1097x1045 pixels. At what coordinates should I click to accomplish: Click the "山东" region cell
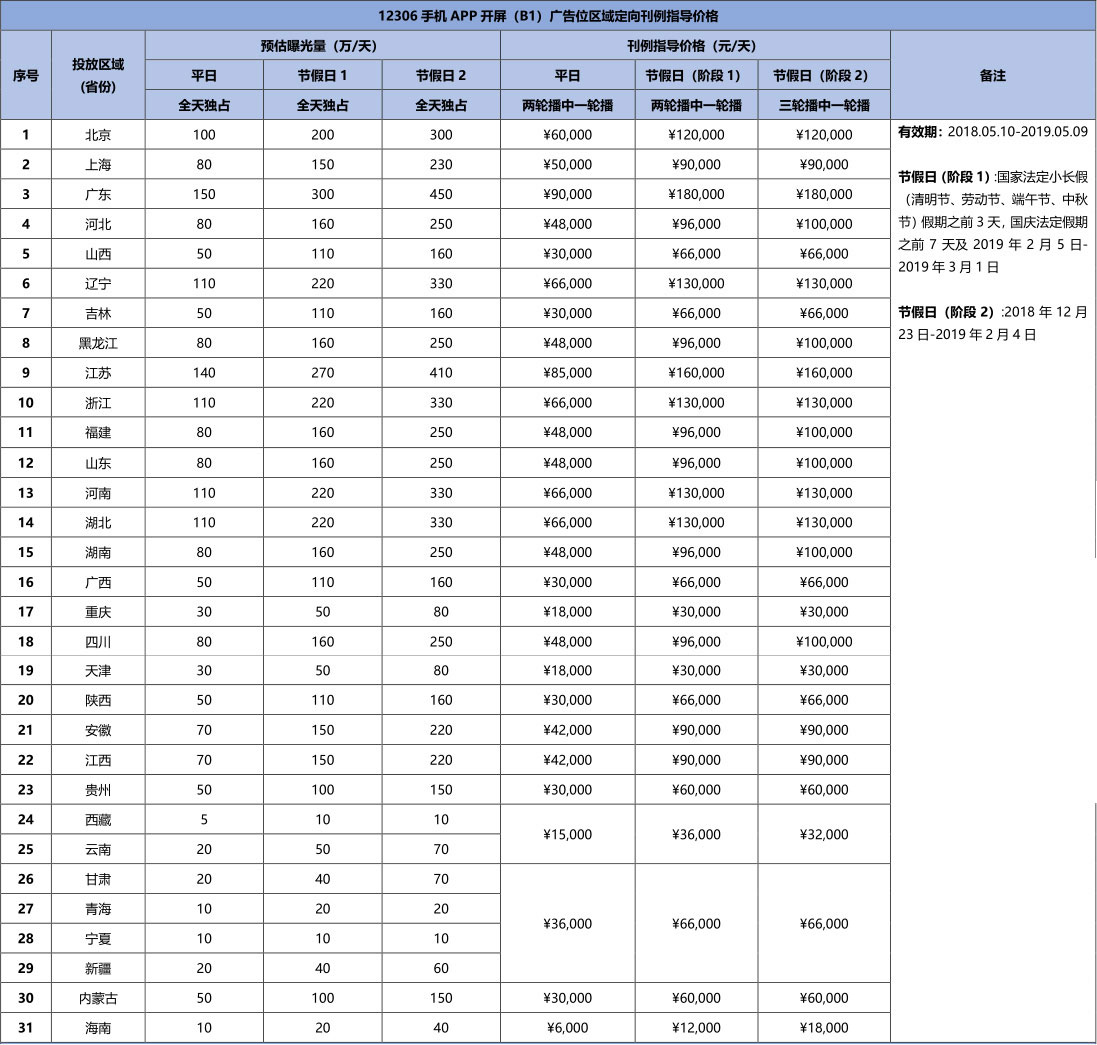(x=98, y=462)
